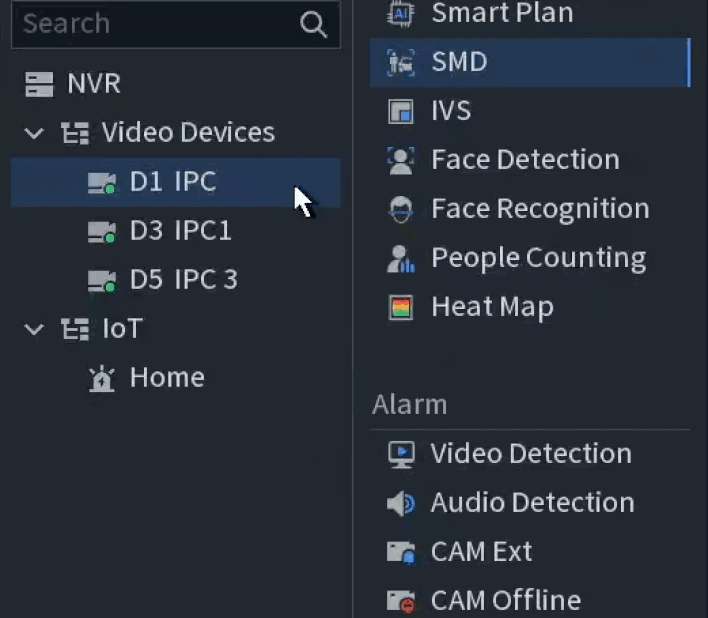The image size is (708, 618).
Task: Type in the Search input field
Action: 150,25
